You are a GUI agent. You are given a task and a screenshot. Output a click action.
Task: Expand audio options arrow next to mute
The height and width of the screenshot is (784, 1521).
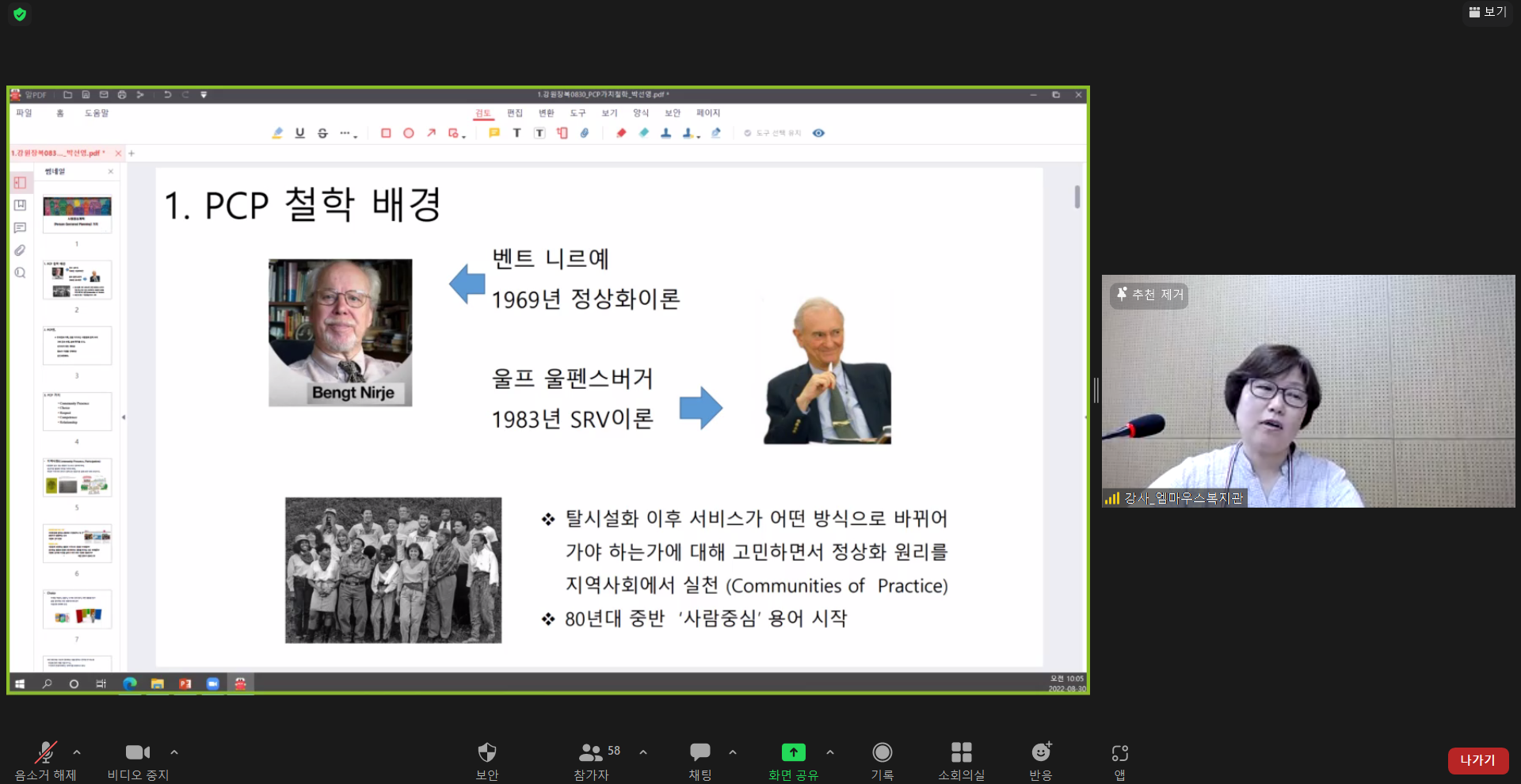77,752
